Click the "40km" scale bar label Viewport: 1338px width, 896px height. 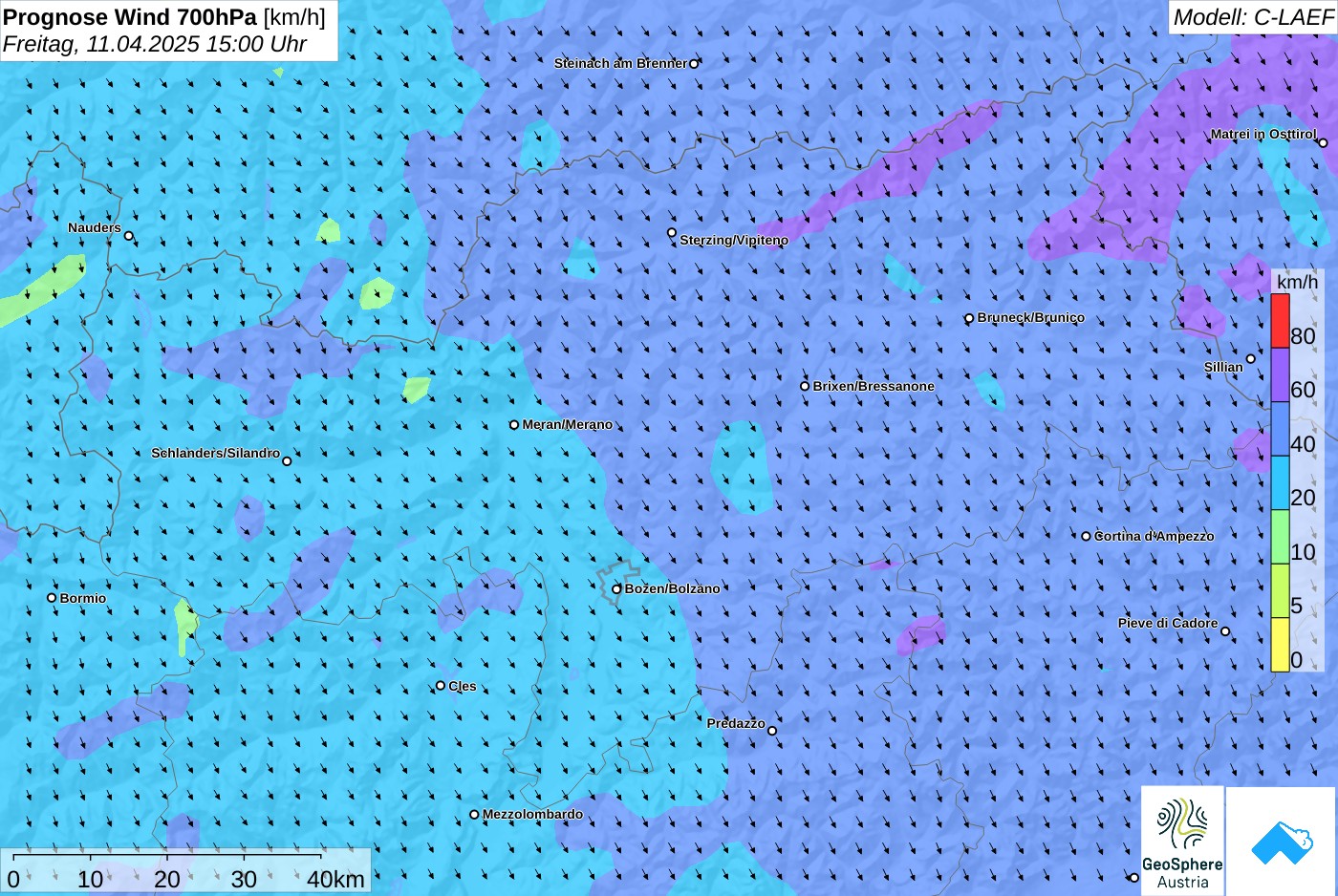point(335,880)
